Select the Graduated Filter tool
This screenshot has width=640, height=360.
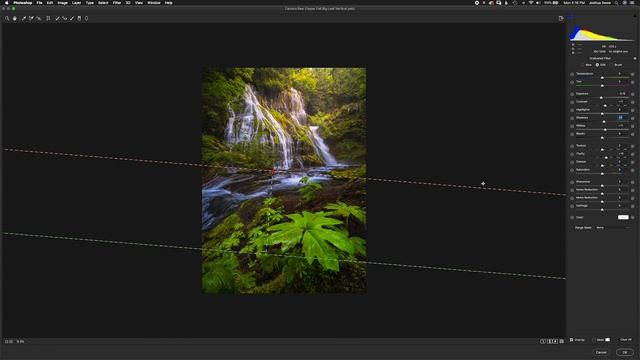coord(79,18)
